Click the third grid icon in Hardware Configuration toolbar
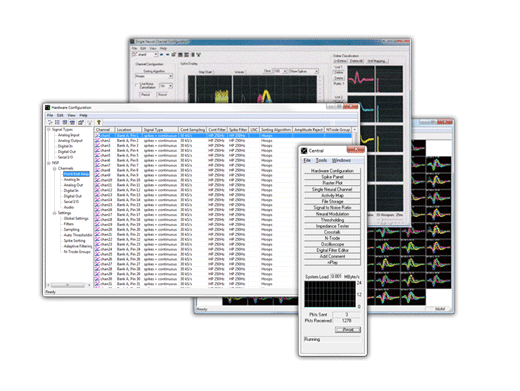Screen dimensions: 520x391 [x=72, y=122]
